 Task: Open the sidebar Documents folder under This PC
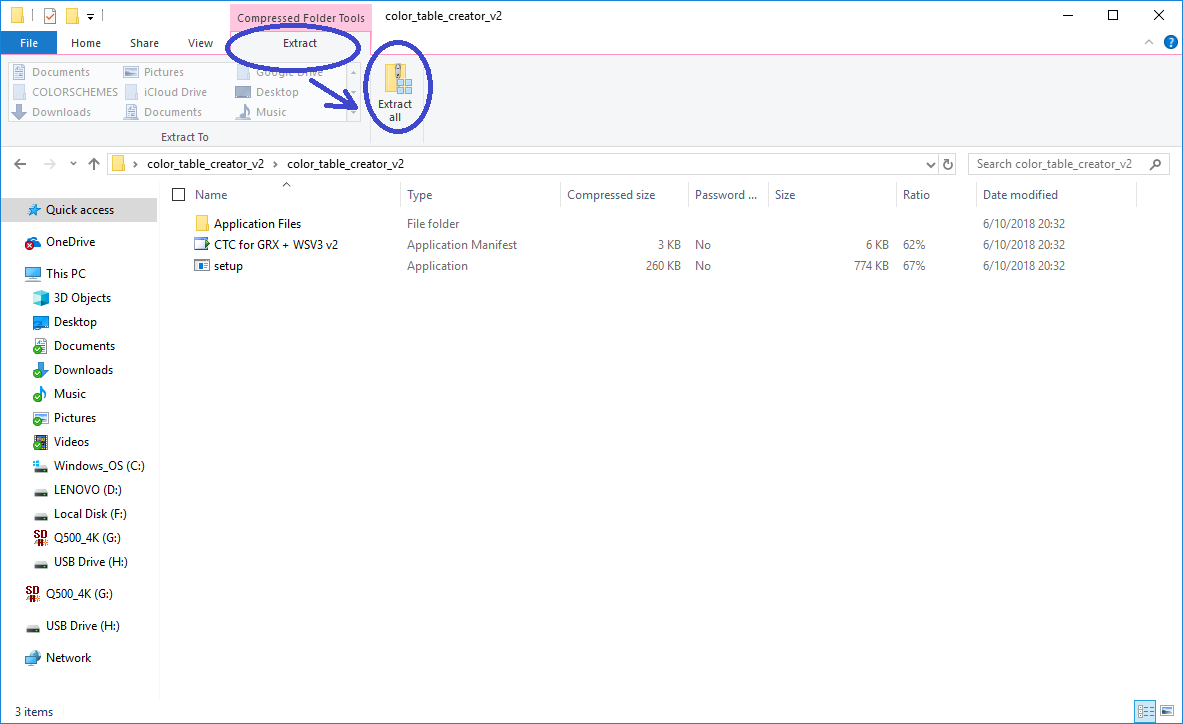[84, 346]
